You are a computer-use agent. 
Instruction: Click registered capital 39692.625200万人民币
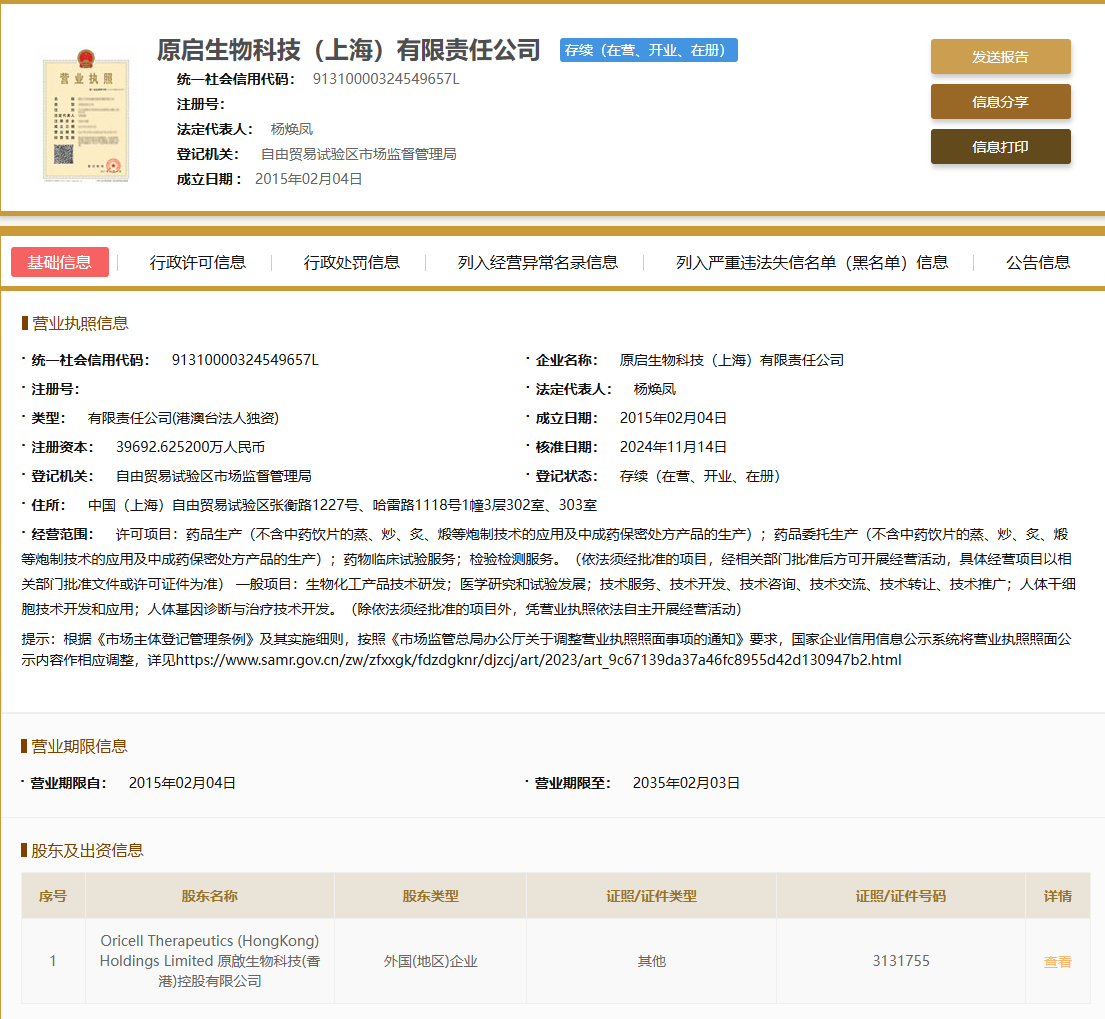pos(190,447)
